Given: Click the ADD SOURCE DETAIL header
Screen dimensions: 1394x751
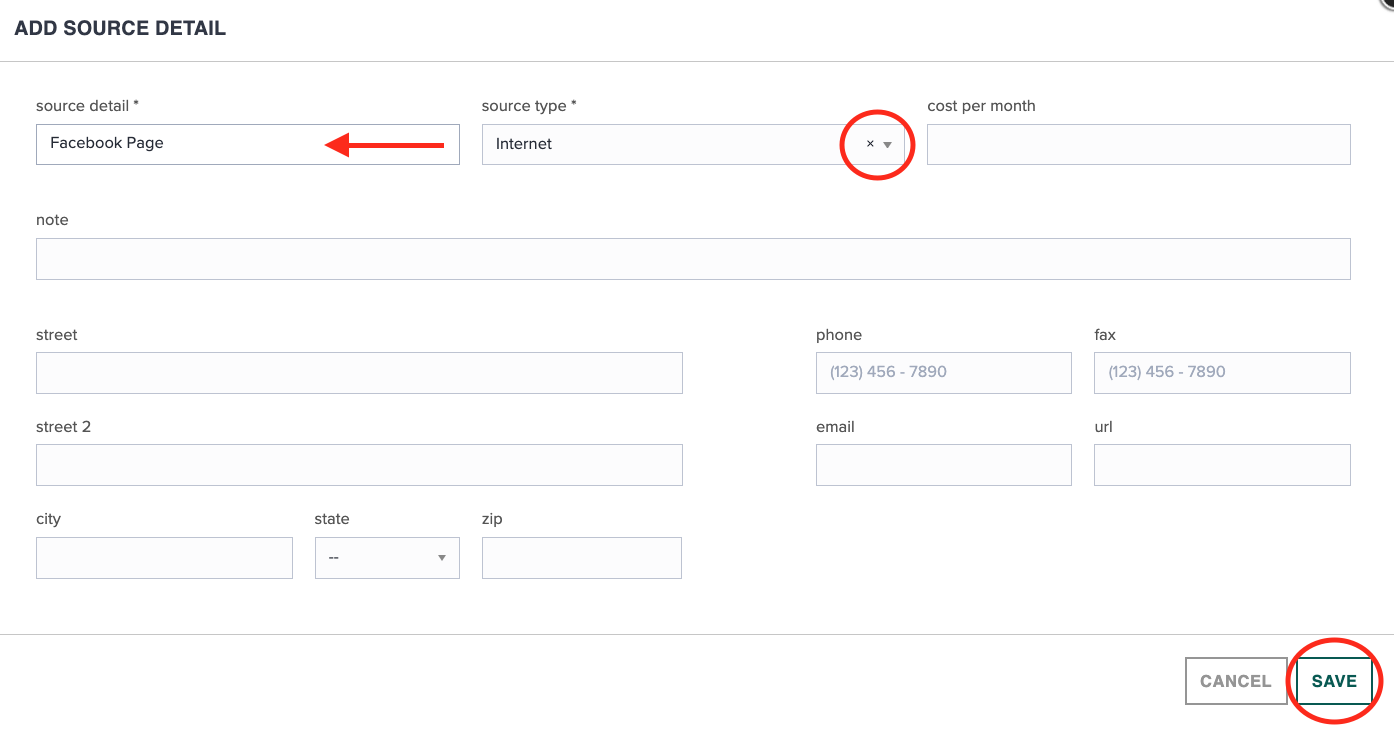Looking at the screenshot, I should (x=120, y=27).
